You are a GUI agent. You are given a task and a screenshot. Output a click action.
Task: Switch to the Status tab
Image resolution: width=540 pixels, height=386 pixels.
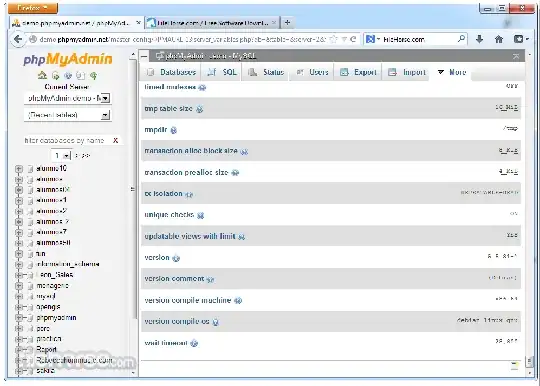coord(266,72)
